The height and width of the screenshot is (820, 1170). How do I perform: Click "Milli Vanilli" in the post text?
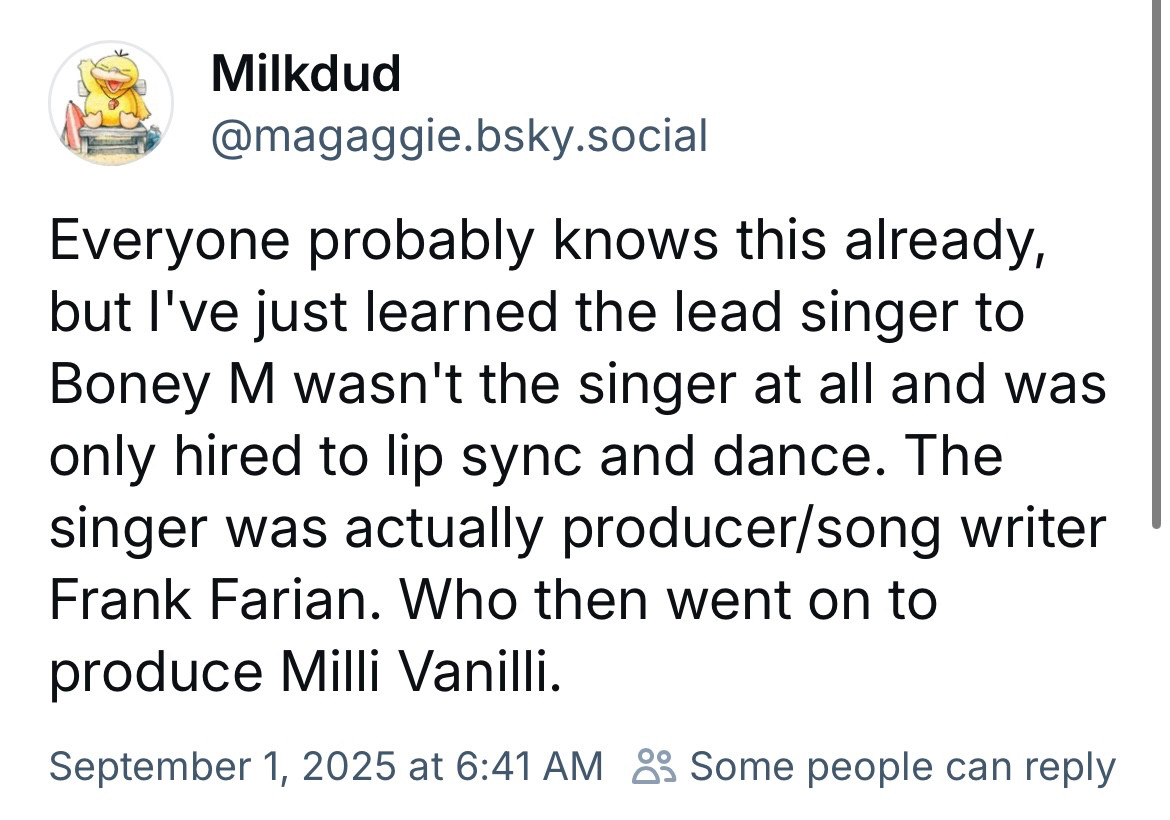pyautogui.click(x=420, y=672)
